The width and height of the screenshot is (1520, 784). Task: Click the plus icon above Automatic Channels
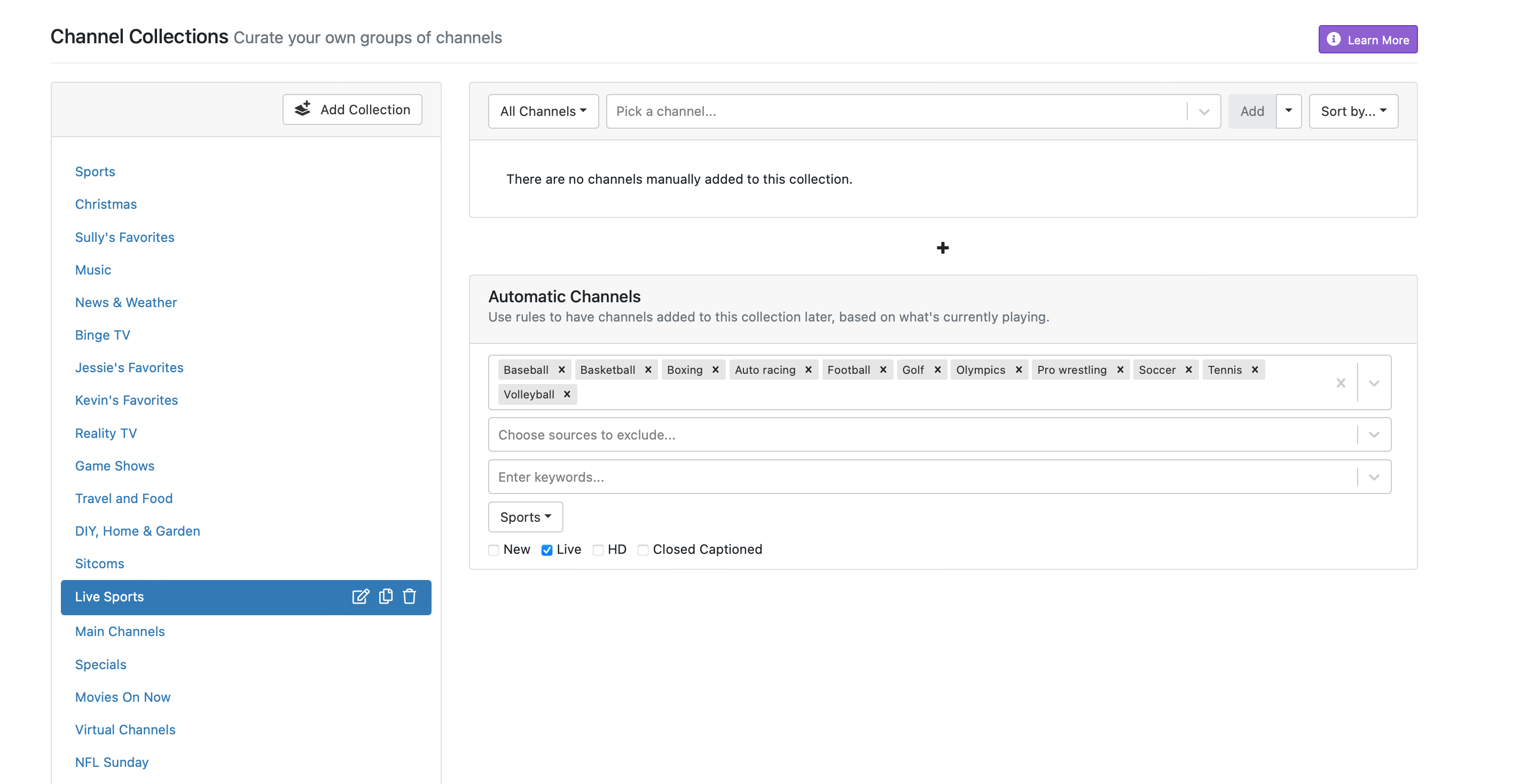click(942, 248)
